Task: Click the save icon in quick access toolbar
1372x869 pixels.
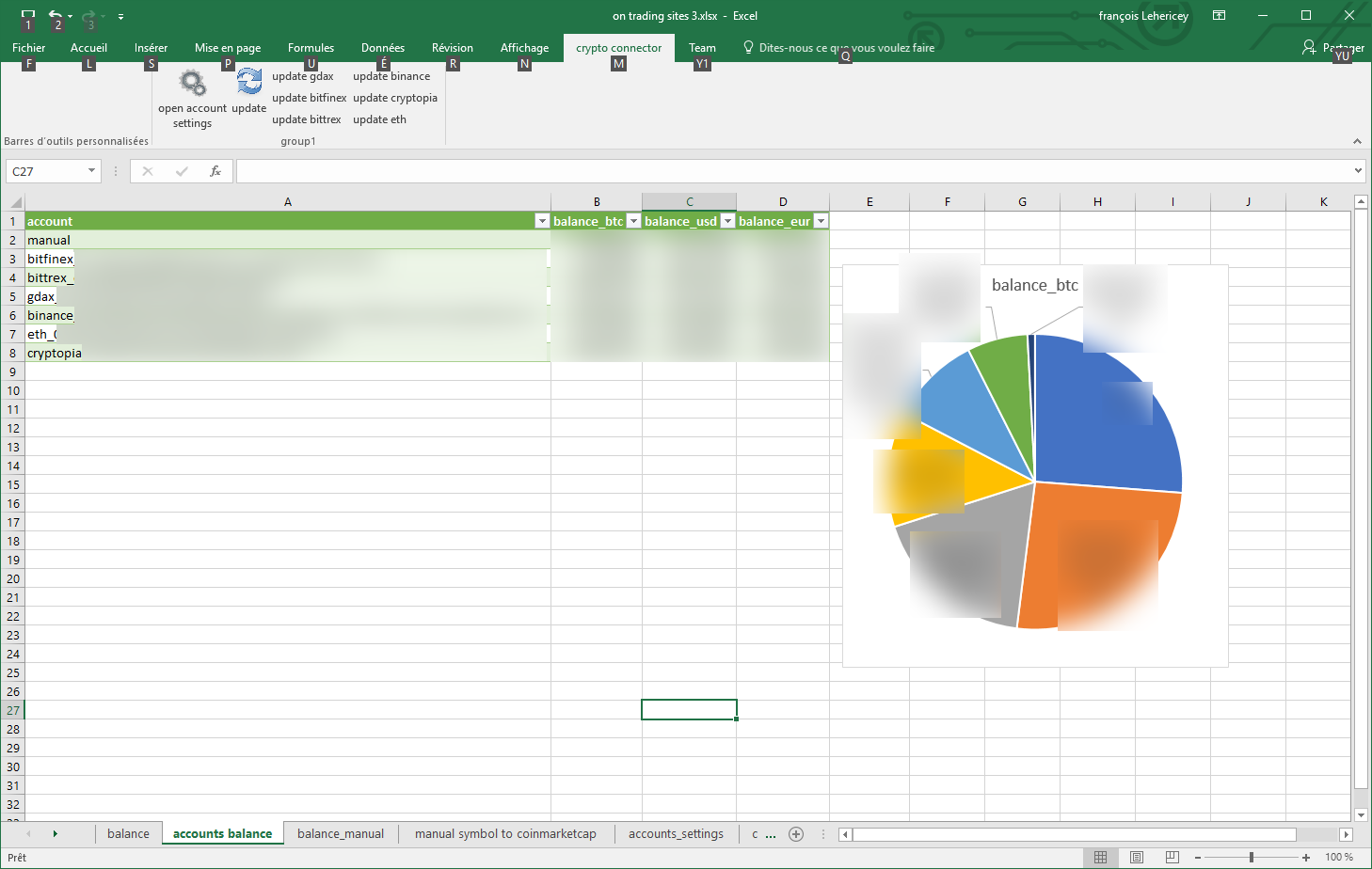Action: tap(28, 16)
